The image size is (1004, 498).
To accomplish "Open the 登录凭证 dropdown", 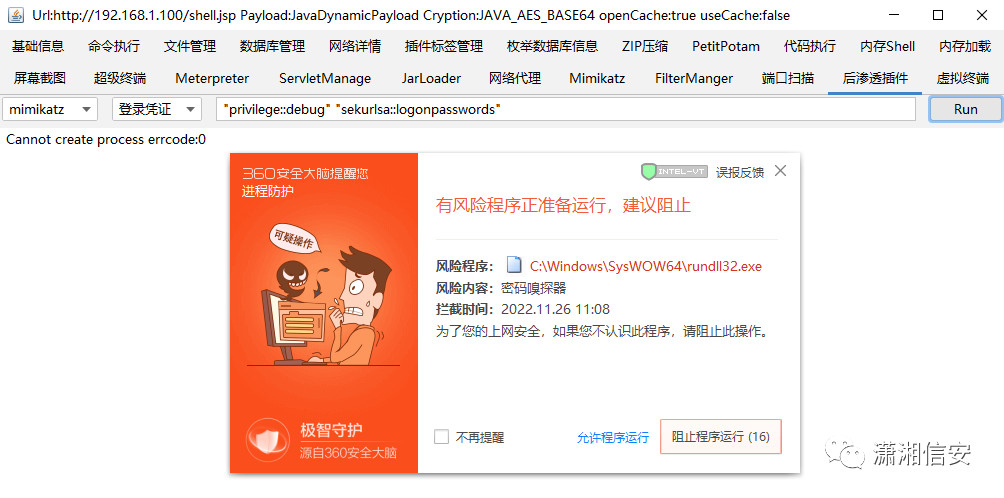I will tap(157, 109).
